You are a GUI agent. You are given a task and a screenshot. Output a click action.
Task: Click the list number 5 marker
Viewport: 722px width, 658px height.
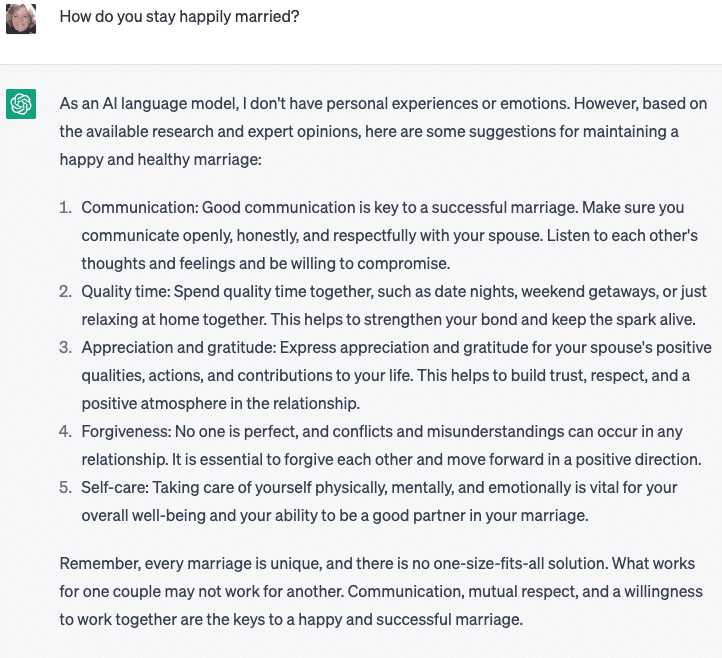(x=65, y=487)
